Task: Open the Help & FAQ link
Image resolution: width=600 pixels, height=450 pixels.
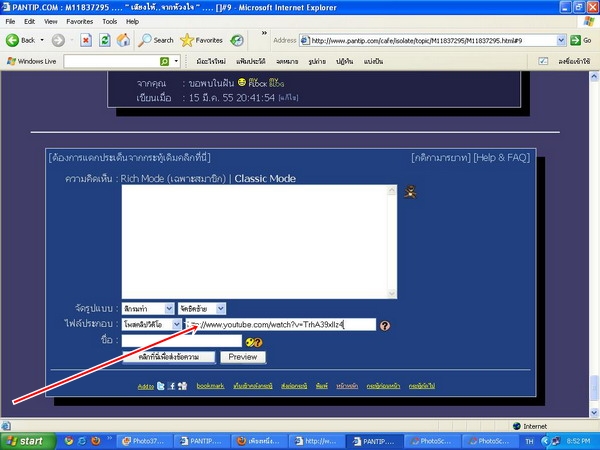Action: click(502, 158)
